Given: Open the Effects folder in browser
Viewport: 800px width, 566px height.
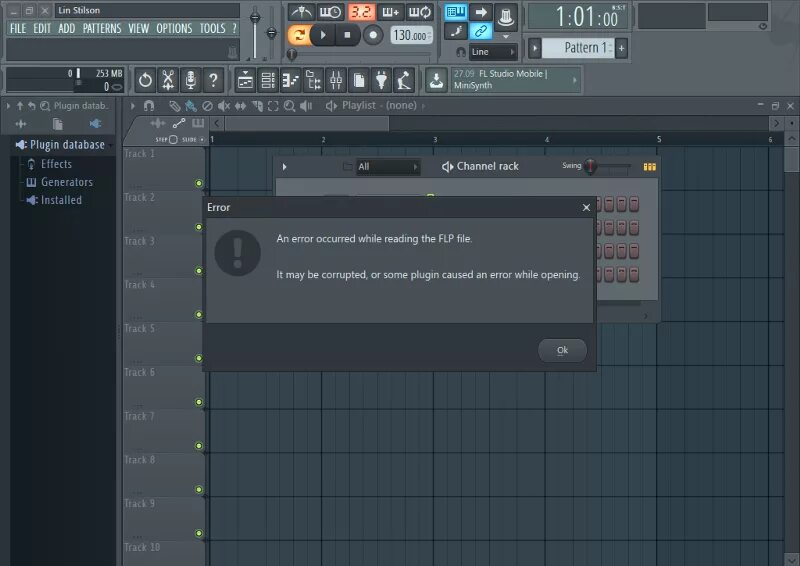Looking at the screenshot, I should 49,164.
